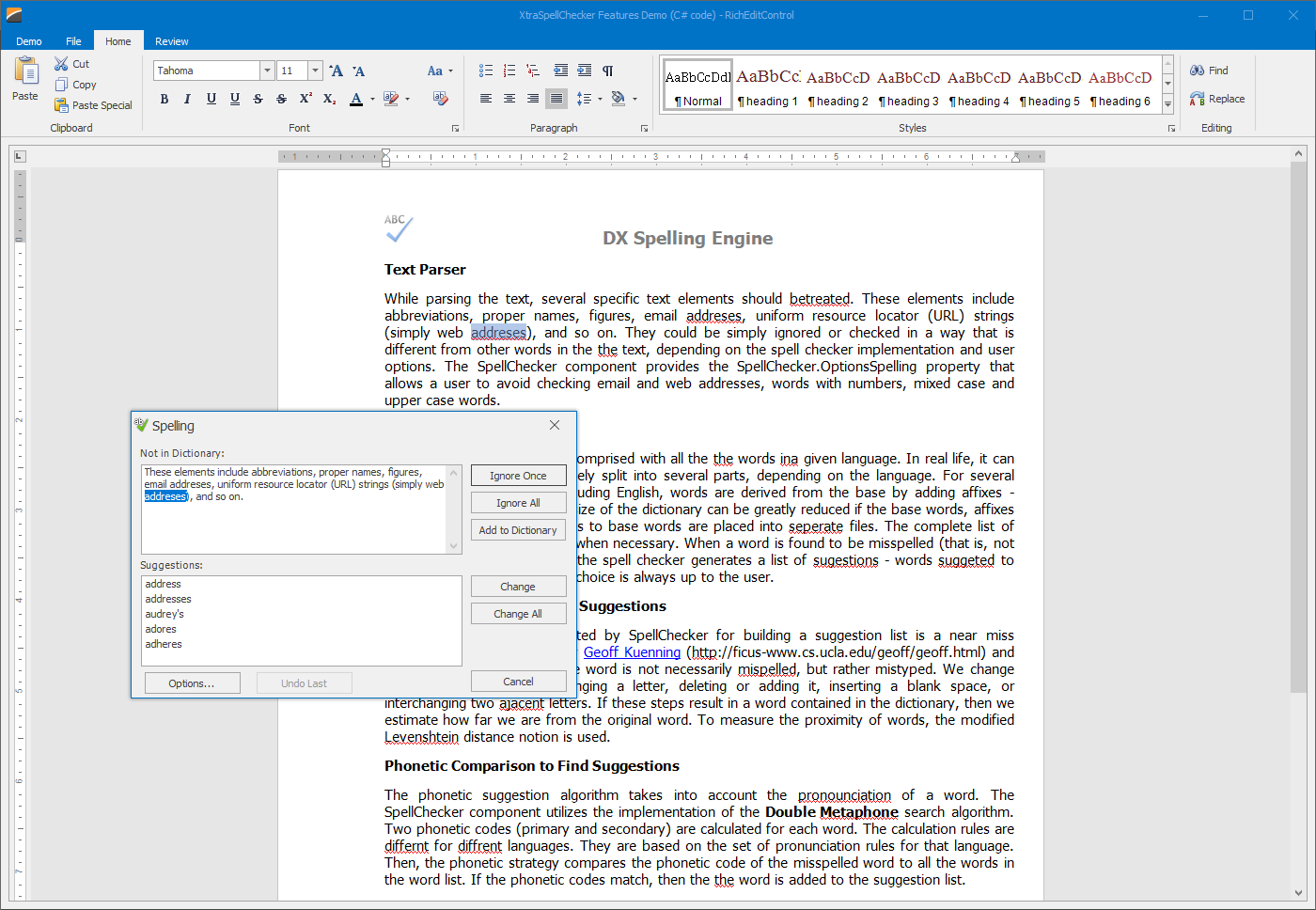1316x910 pixels.
Task: Increase indent using the indent icon
Action: point(584,71)
